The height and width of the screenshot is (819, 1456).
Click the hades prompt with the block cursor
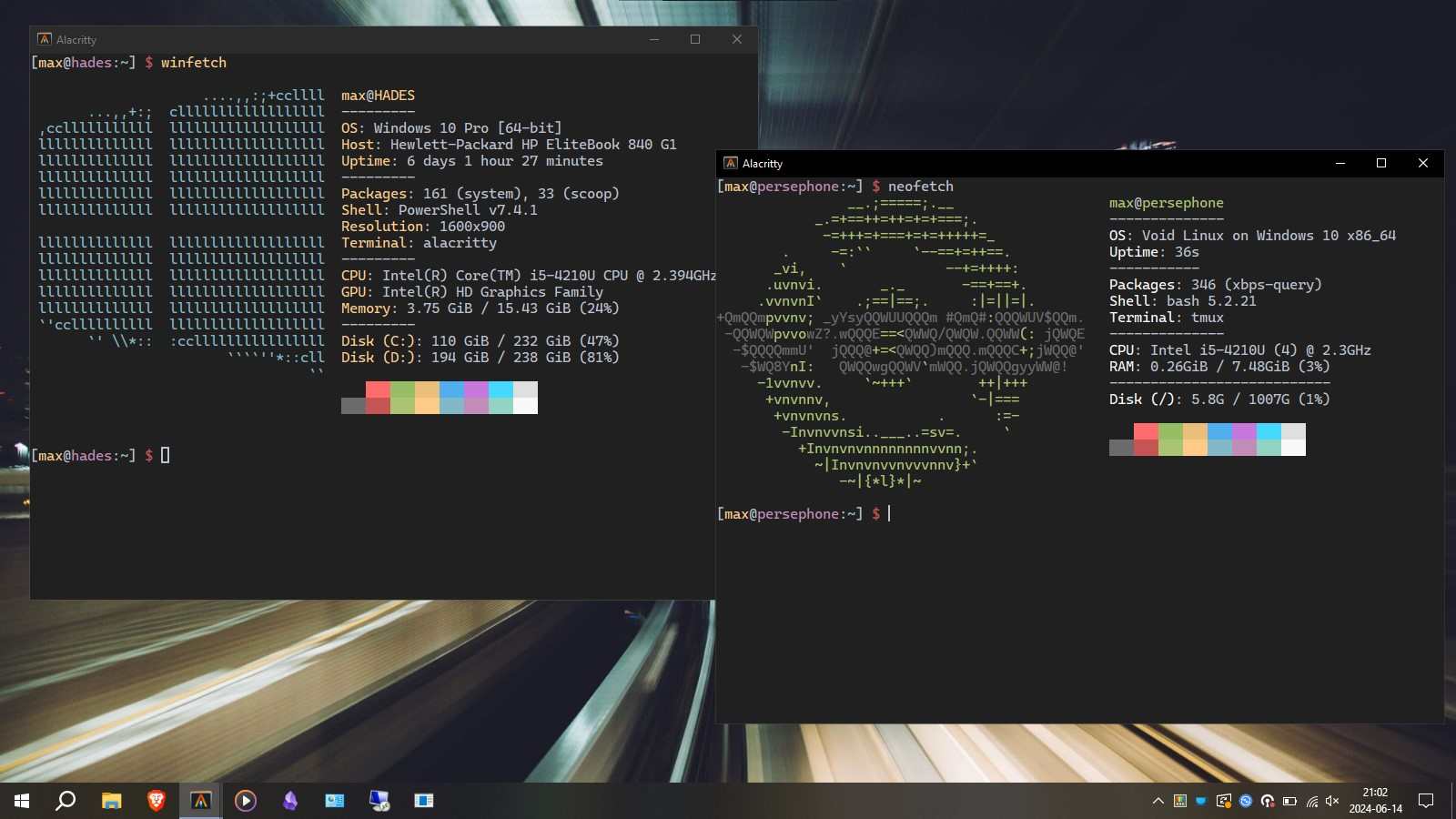click(100, 456)
